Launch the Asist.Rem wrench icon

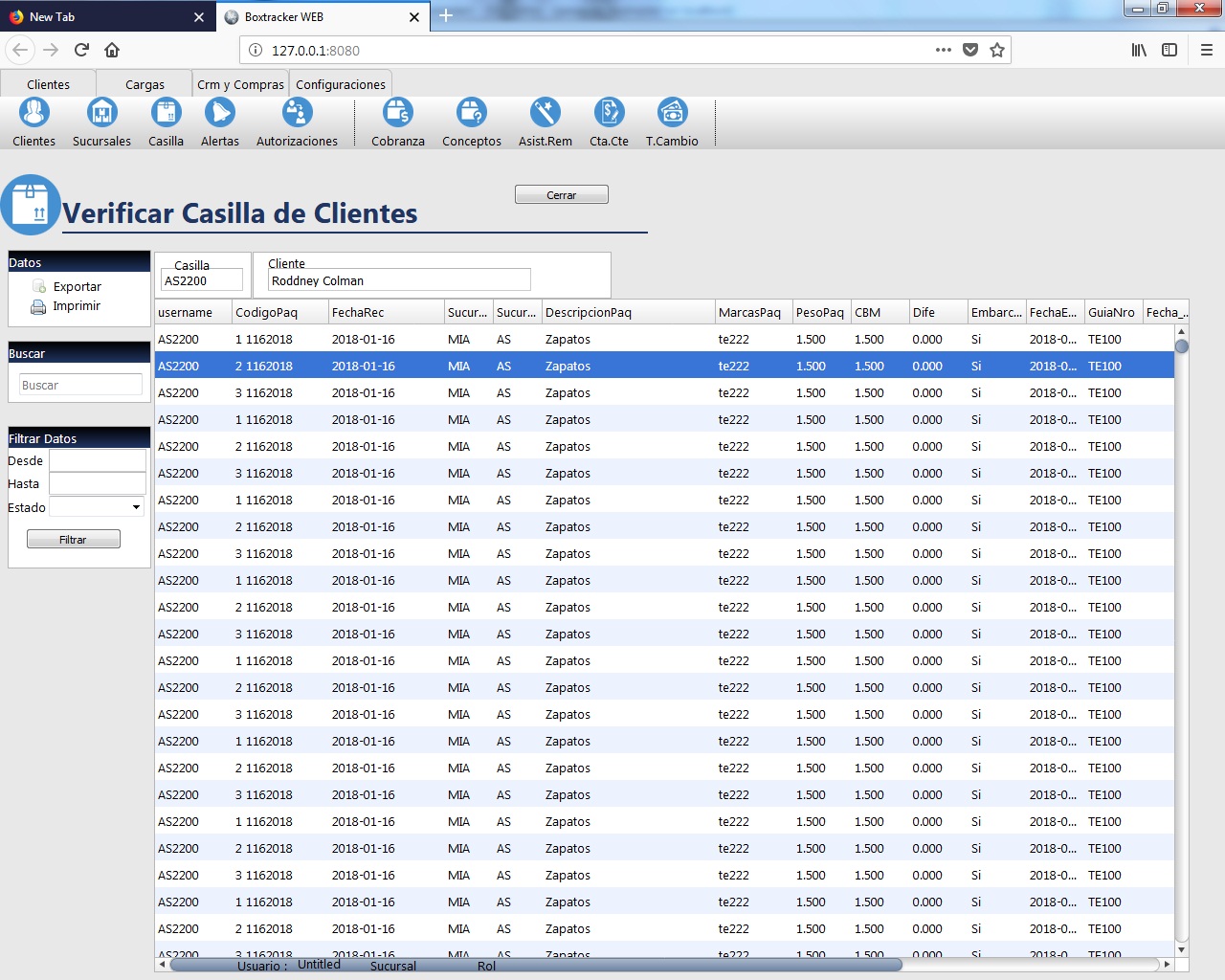coord(545,114)
